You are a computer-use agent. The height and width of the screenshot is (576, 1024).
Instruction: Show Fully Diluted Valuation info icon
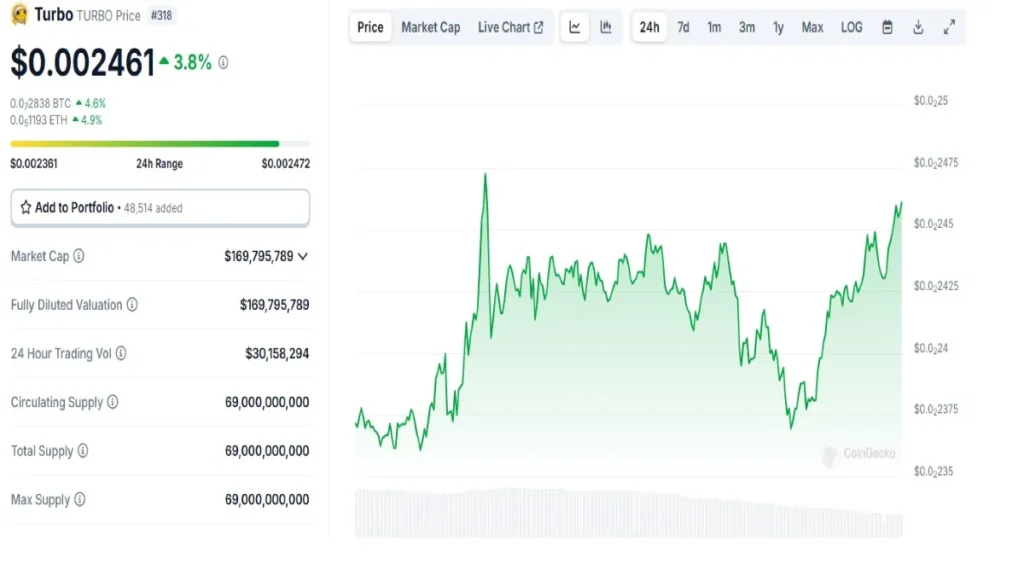coord(132,305)
